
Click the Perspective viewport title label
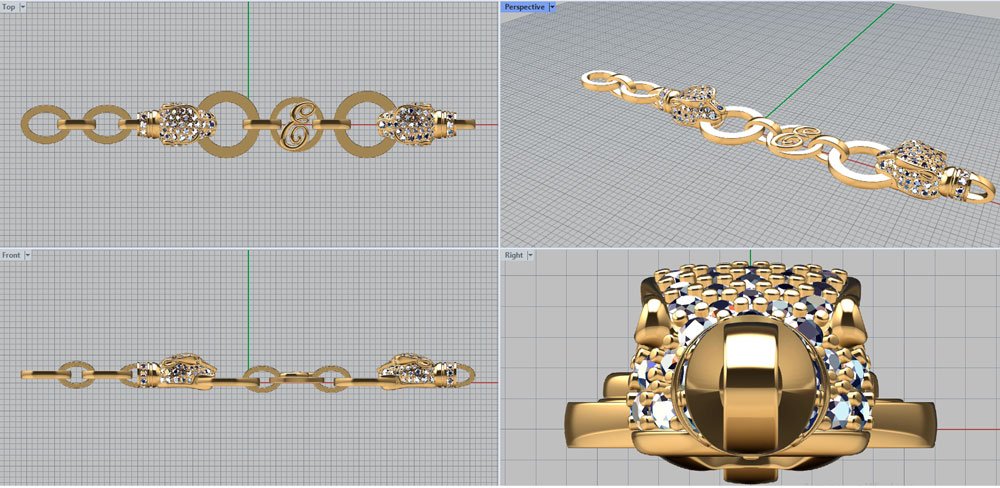coord(524,7)
